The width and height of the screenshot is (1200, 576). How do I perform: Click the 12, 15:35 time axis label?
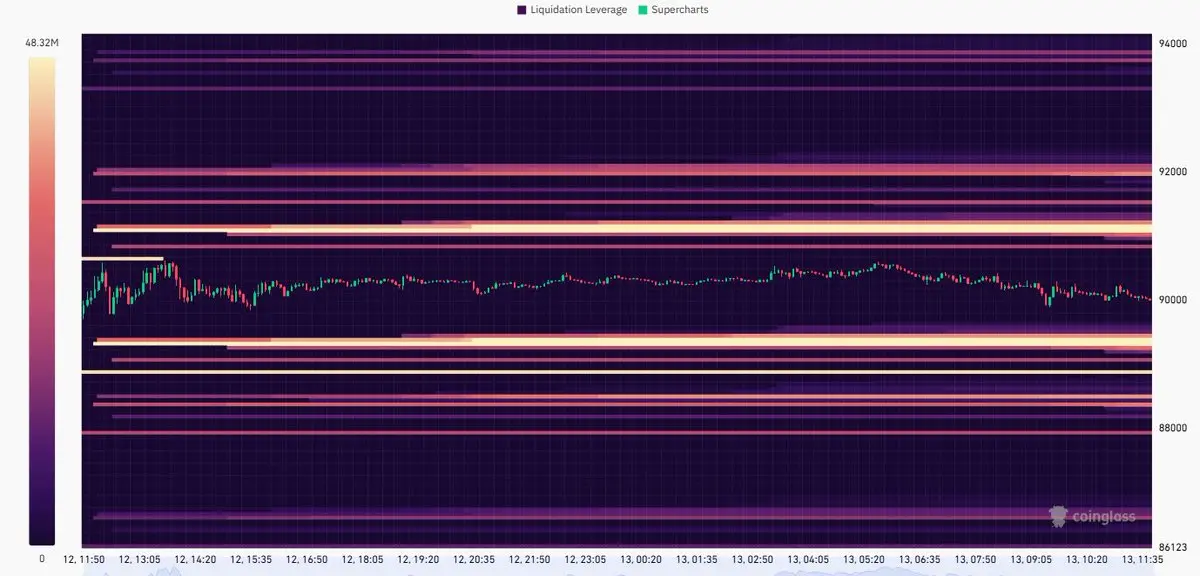250,559
